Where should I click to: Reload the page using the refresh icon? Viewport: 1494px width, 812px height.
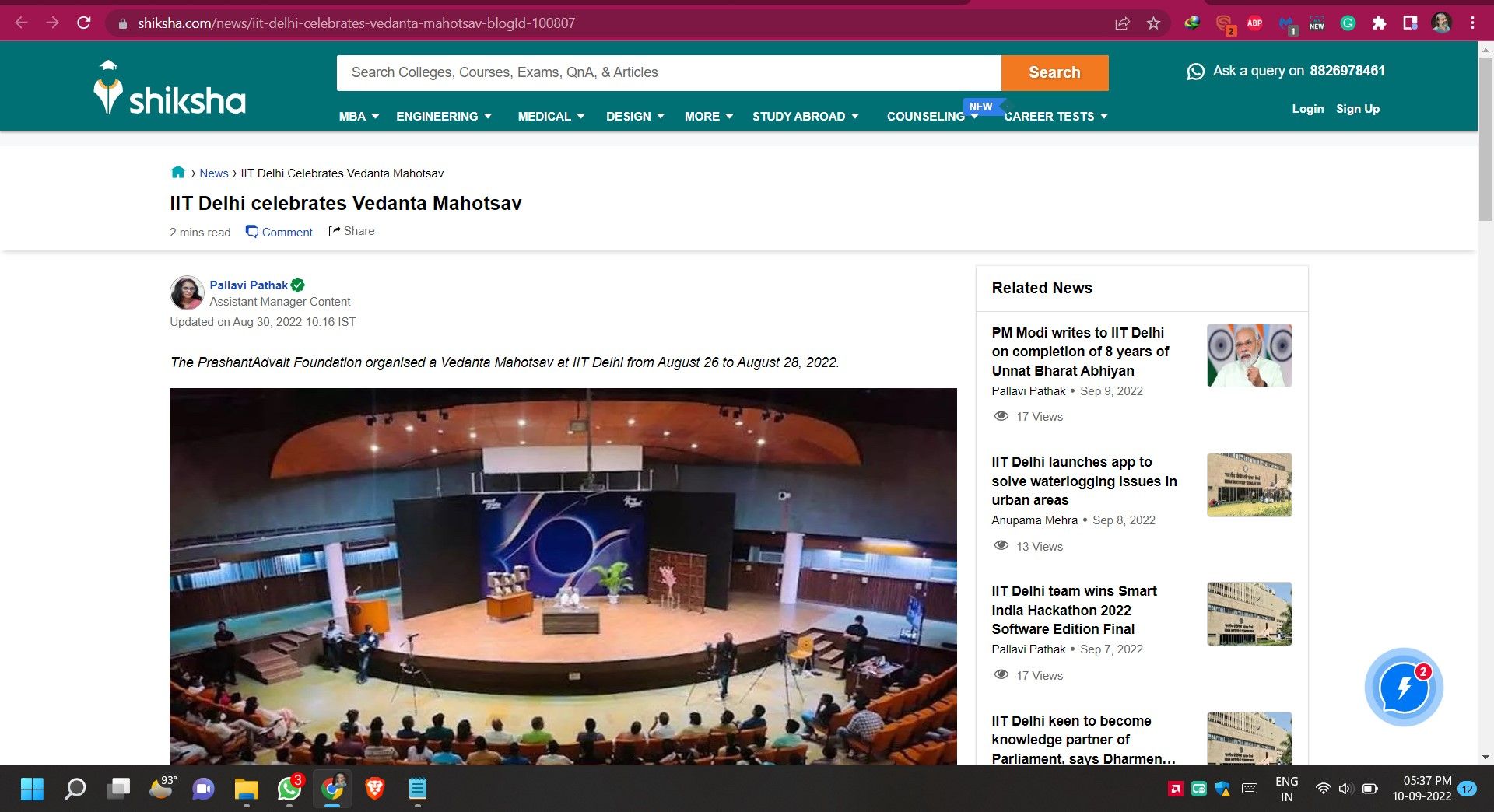84,23
